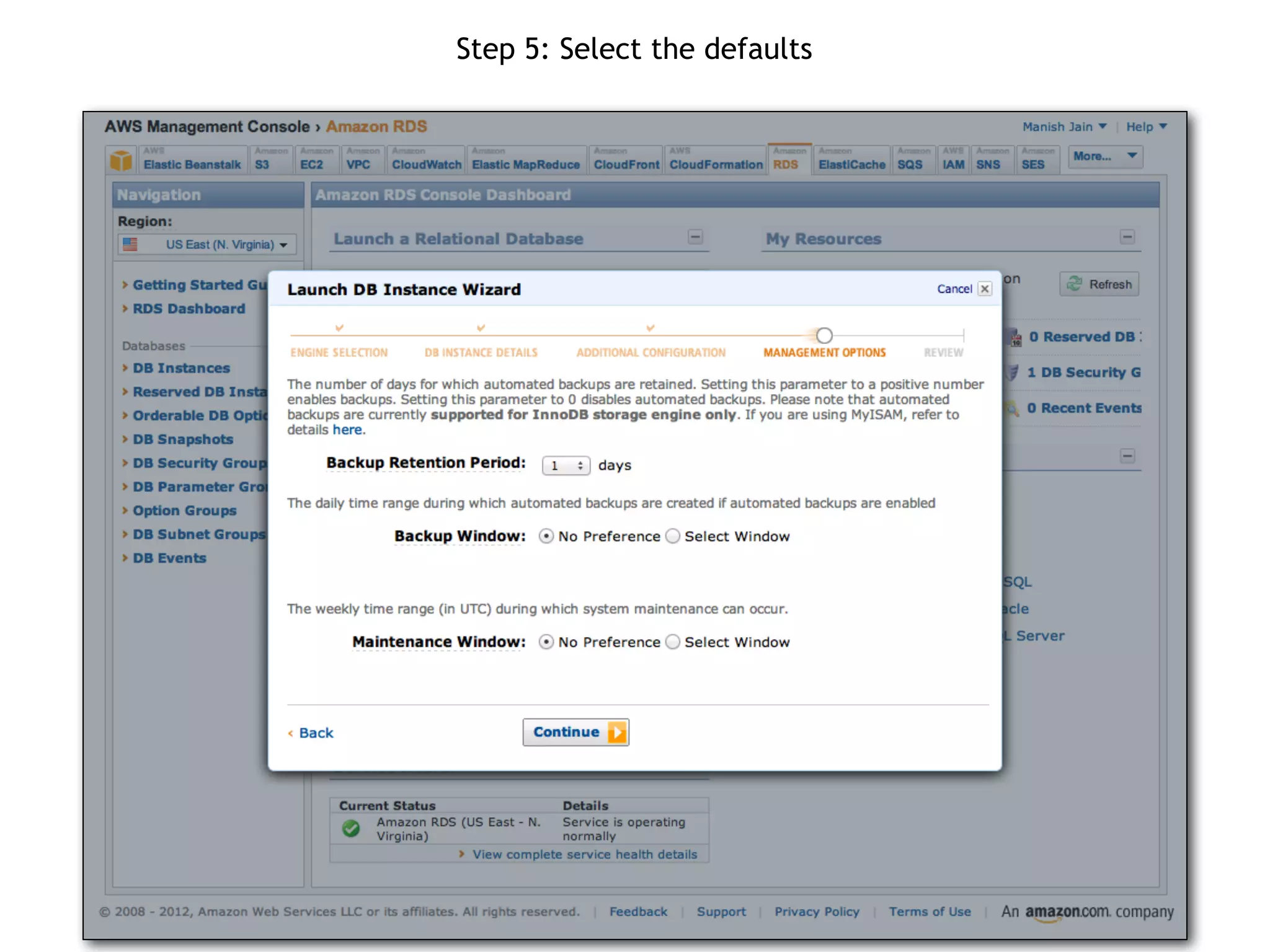The image size is (1270, 952).
Task: Switch to Elastic MapReduce tab
Action: [x=526, y=160]
